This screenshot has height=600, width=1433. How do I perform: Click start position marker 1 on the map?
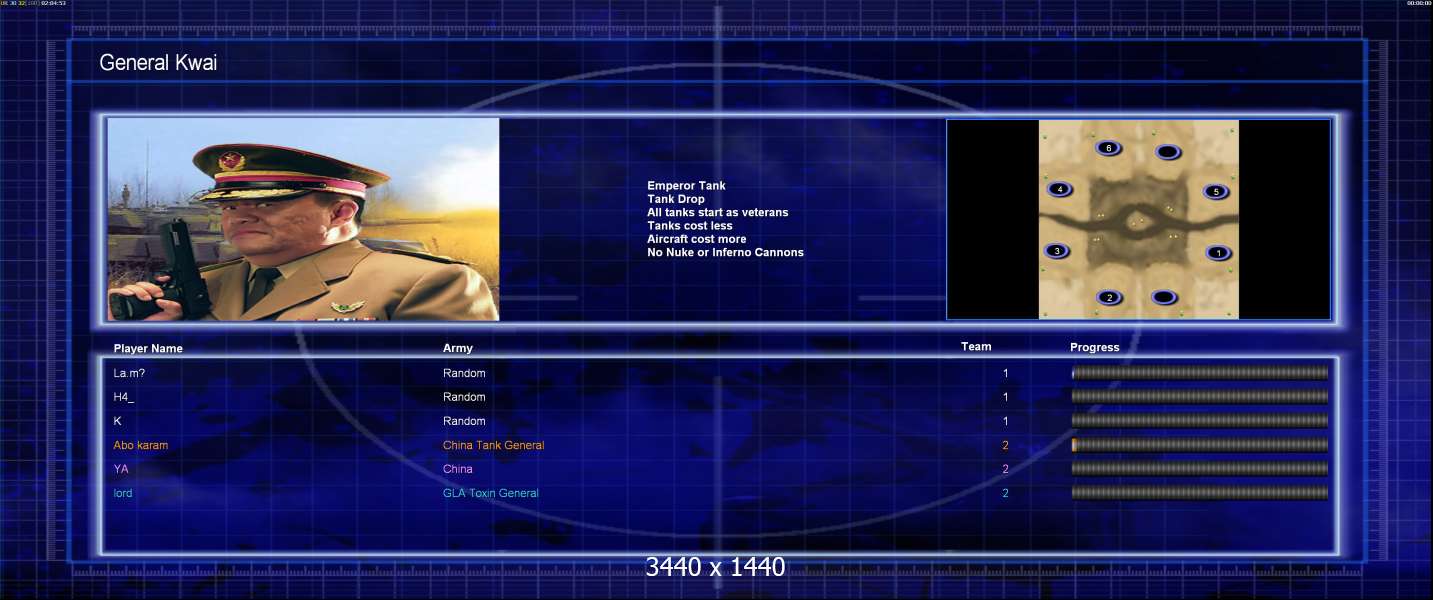tap(1217, 253)
